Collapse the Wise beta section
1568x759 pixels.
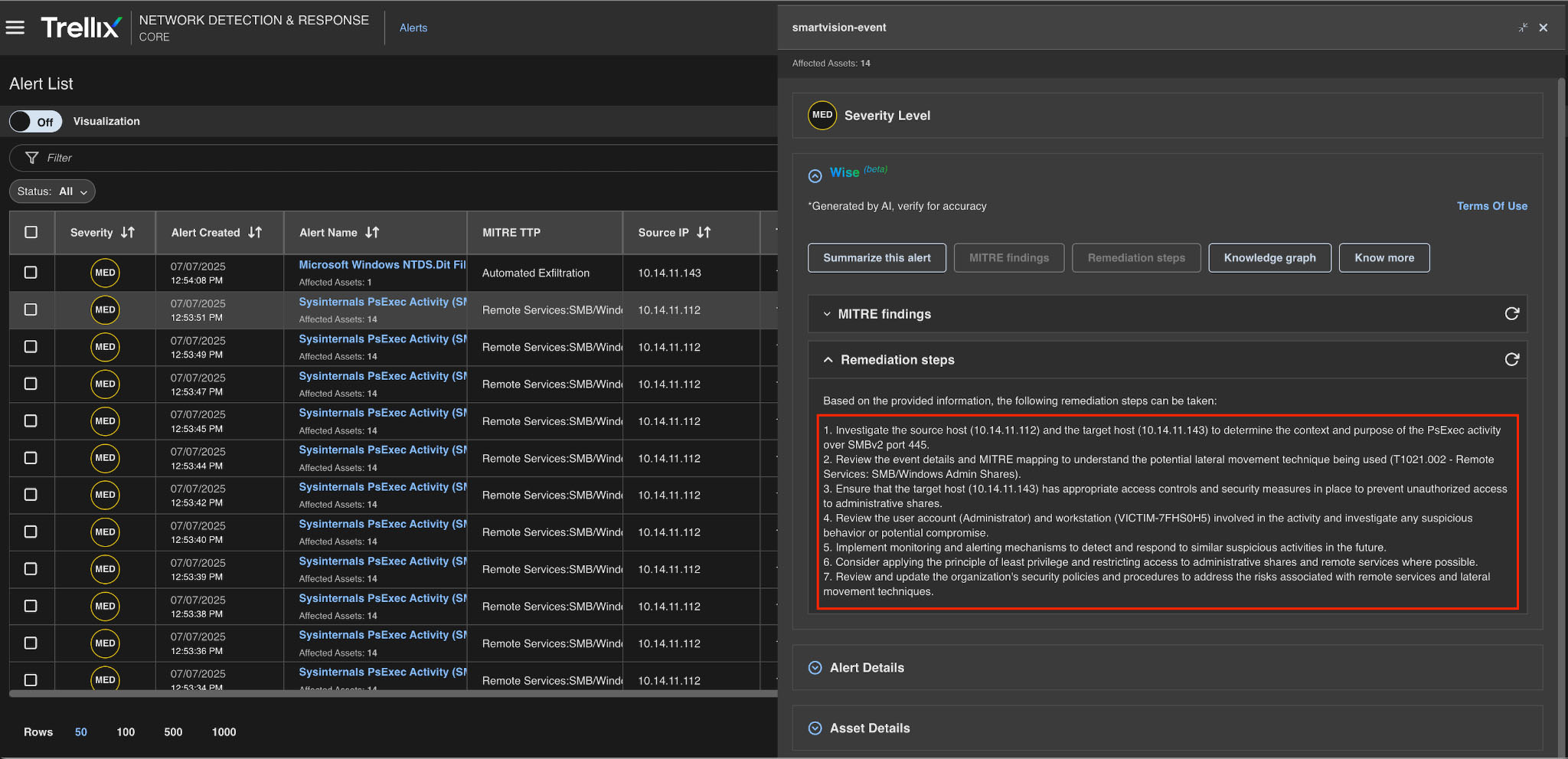(815, 175)
